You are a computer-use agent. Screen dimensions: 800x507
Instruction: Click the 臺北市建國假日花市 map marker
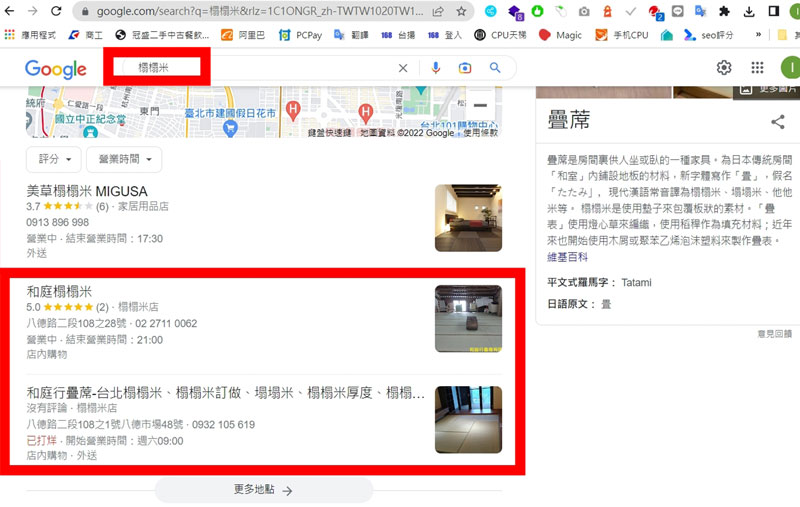point(230,128)
